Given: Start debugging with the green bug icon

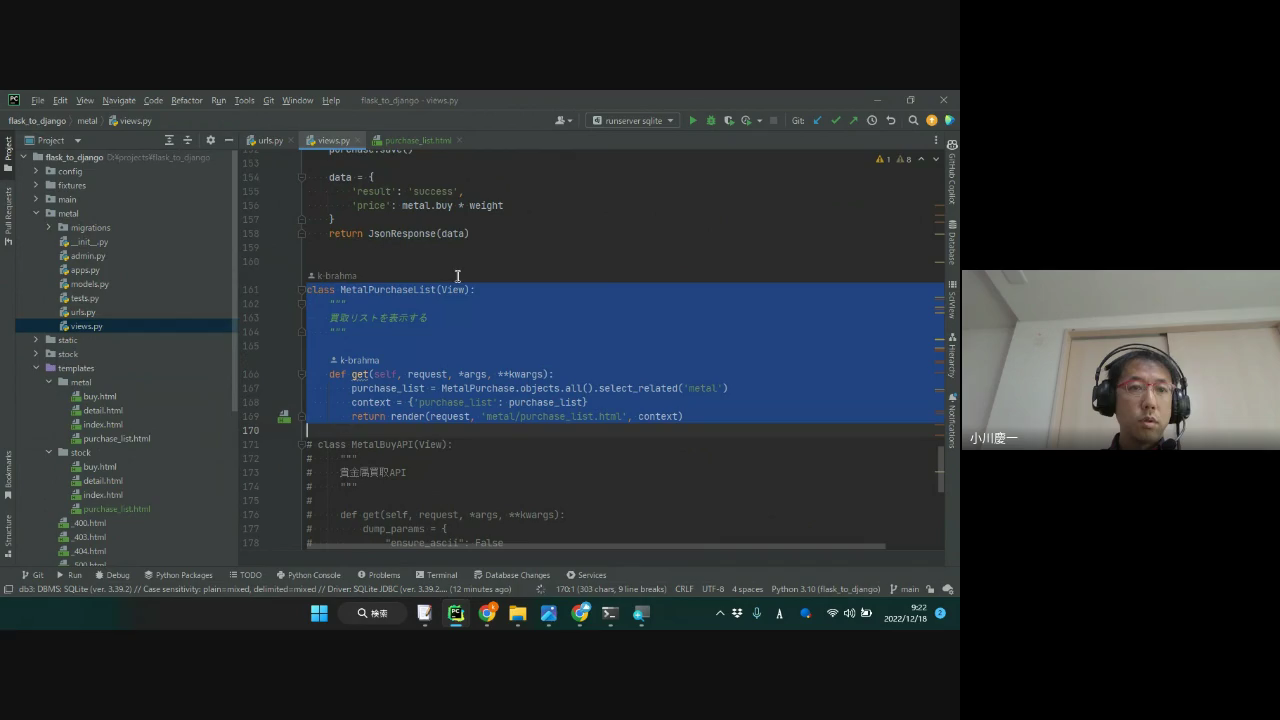Looking at the screenshot, I should (711, 121).
